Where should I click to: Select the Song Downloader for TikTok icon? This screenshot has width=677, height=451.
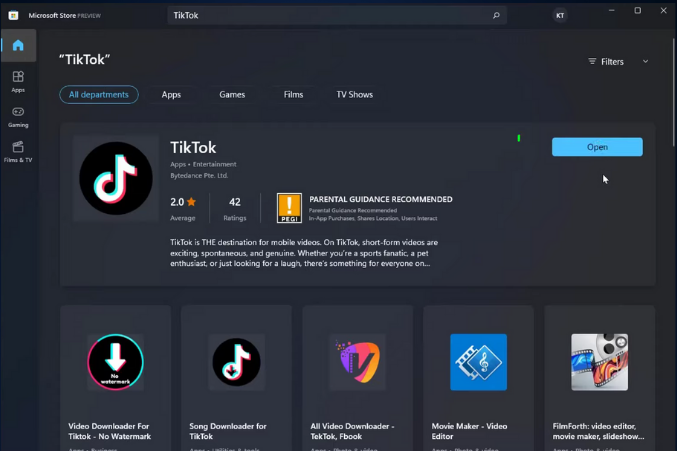[x=237, y=362]
